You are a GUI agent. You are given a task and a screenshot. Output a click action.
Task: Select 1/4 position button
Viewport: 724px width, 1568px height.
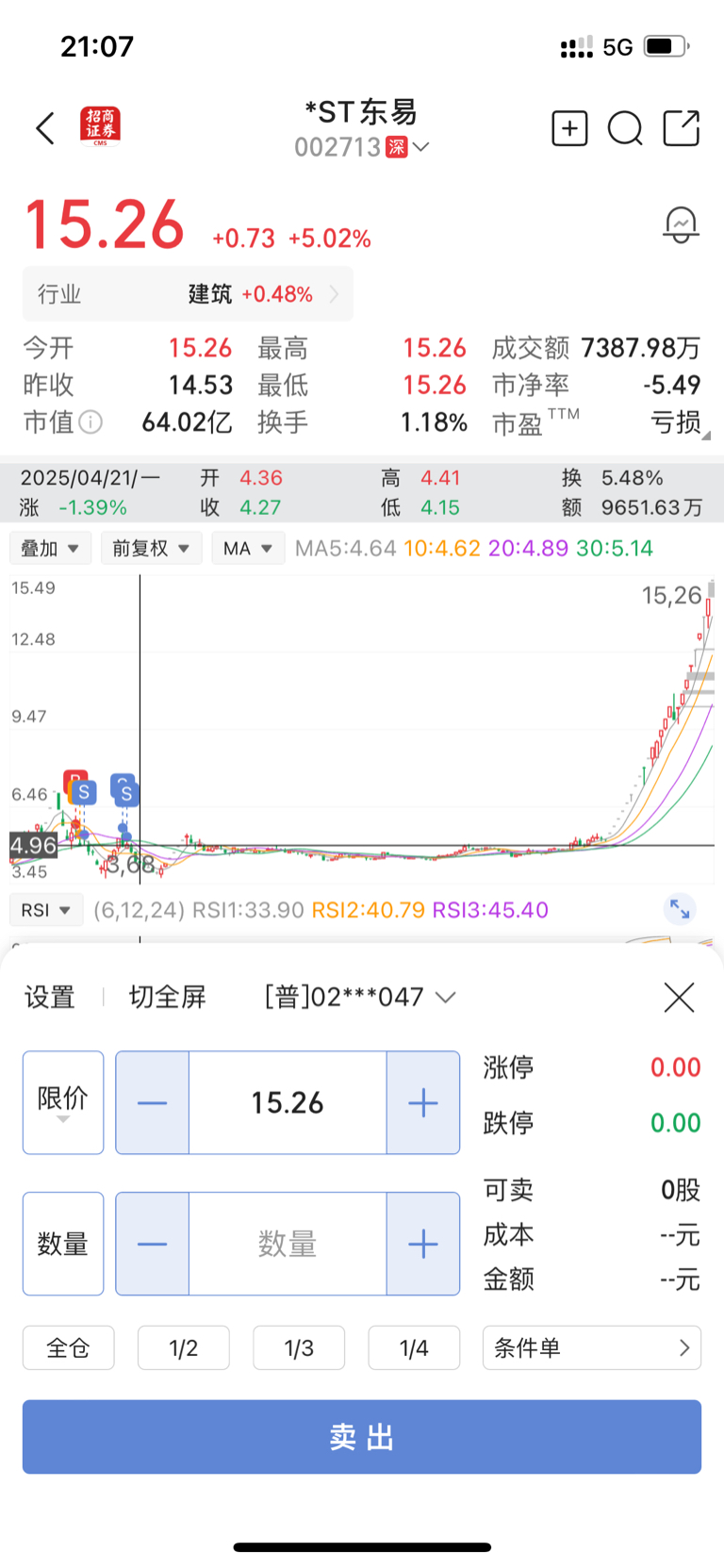click(414, 1347)
